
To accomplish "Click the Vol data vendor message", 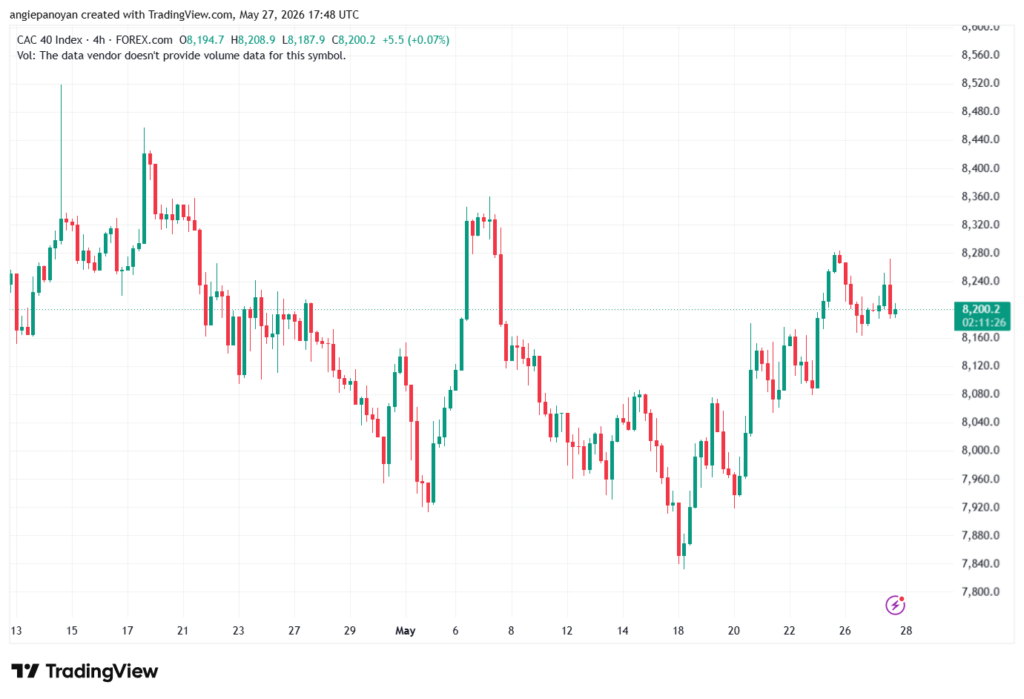I will pos(182,56).
